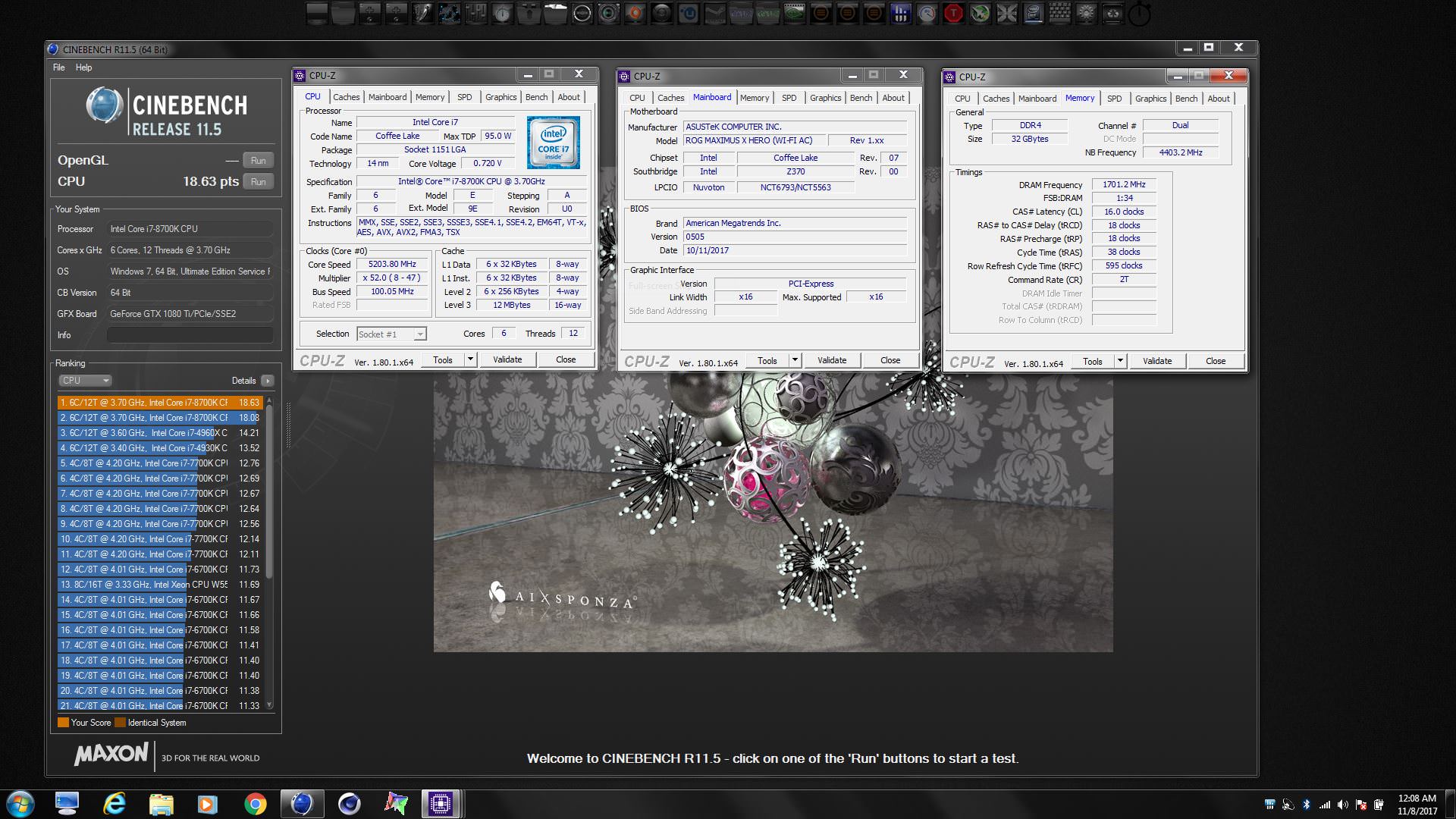Run the CPU benchmark
Screen dimensions: 1456x819
click(258, 181)
